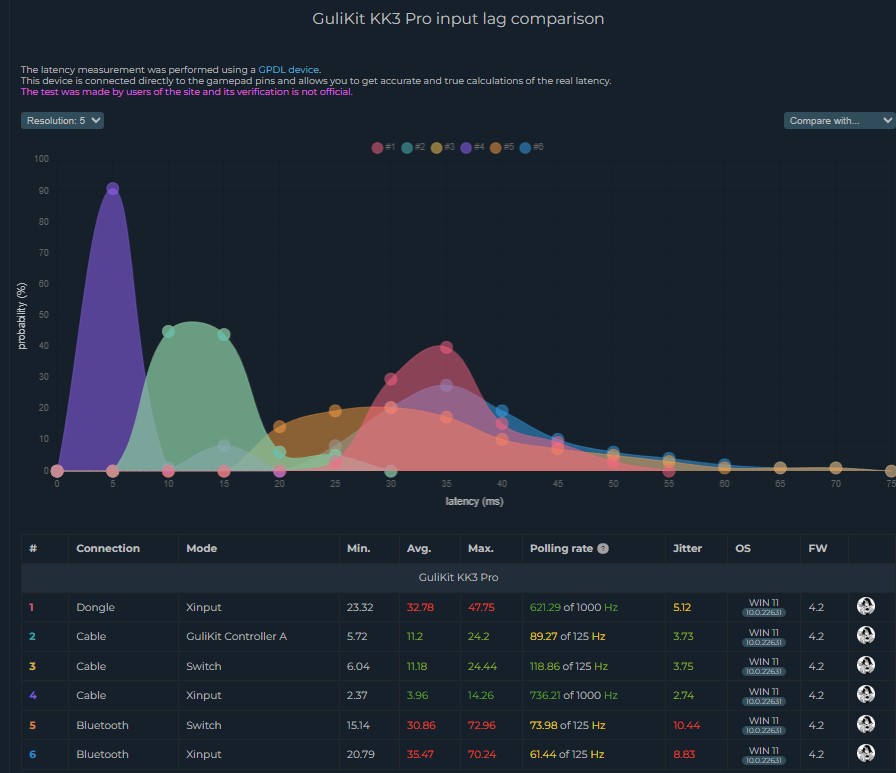Click the FW column header
This screenshot has width=896, height=773.
point(817,548)
